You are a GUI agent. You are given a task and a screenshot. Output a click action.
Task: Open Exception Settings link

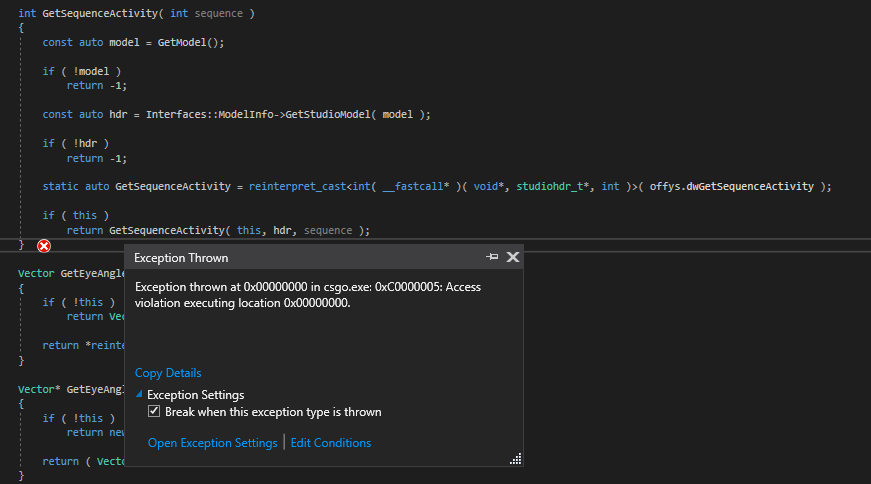coord(212,443)
